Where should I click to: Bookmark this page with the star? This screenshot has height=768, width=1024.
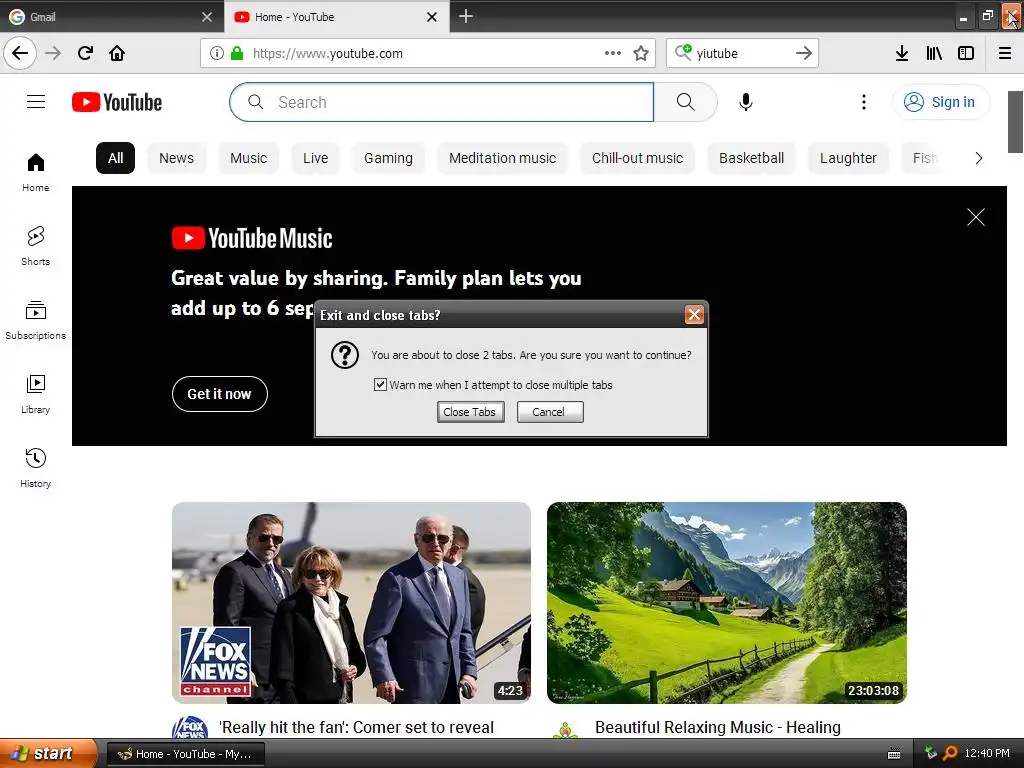click(x=641, y=53)
